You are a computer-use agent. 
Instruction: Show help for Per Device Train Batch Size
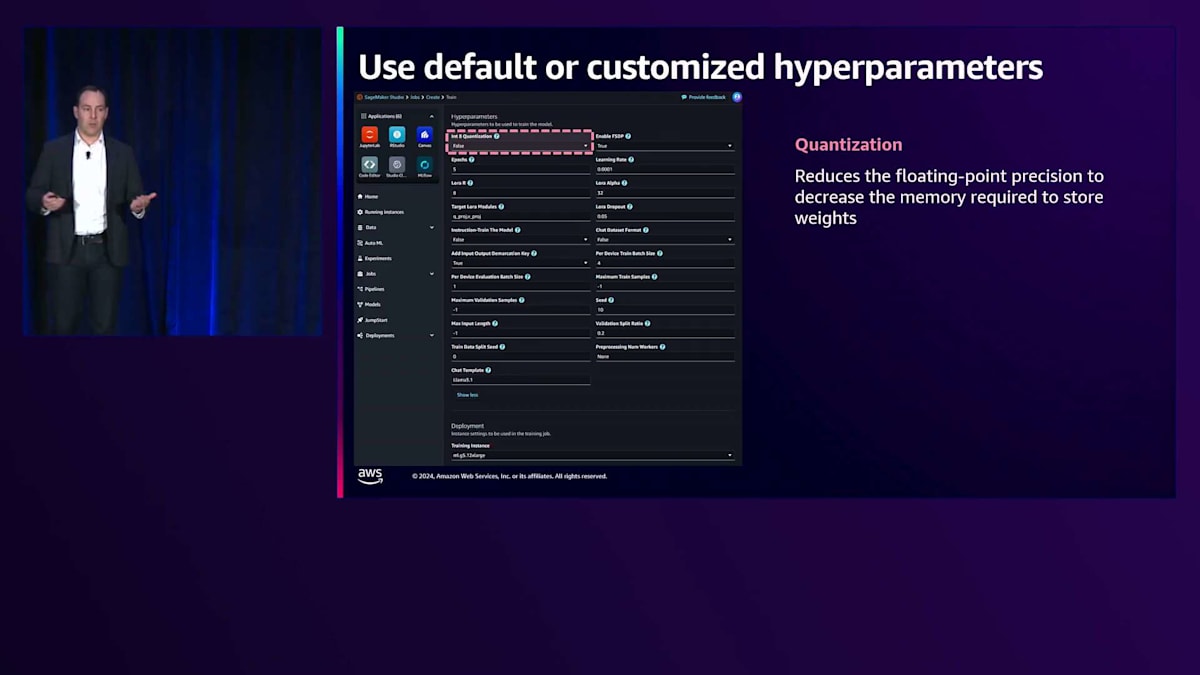point(660,253)
